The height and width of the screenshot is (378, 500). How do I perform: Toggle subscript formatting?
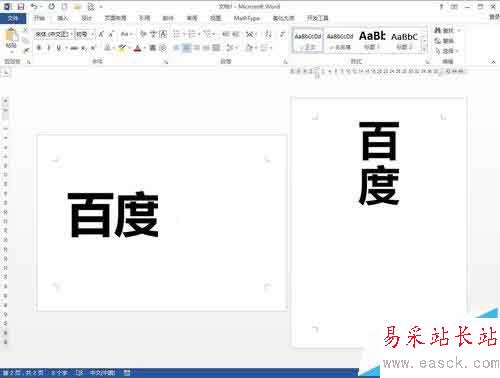click(84, 48)
